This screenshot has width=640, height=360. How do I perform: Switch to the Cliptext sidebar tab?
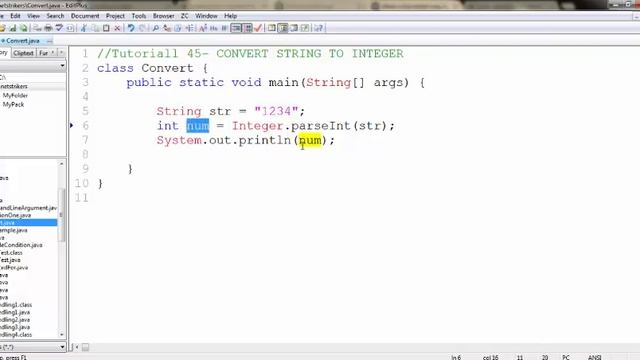(x=23, y=53)
